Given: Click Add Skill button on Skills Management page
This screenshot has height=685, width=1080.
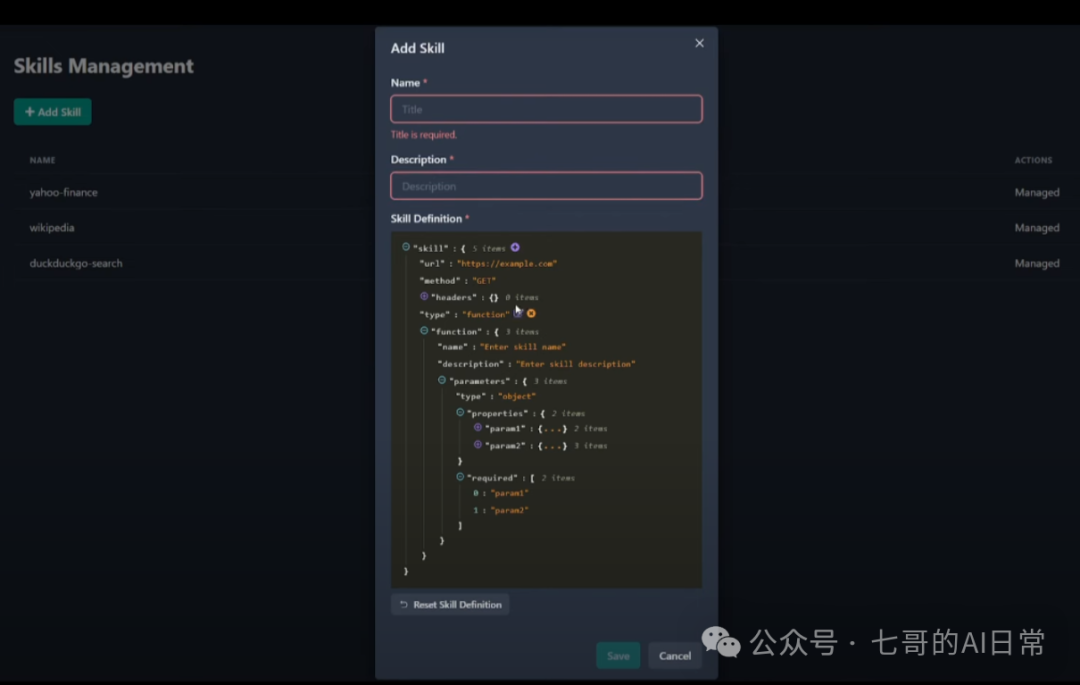Looking at the screenshot, I should (x=52, y=112).
